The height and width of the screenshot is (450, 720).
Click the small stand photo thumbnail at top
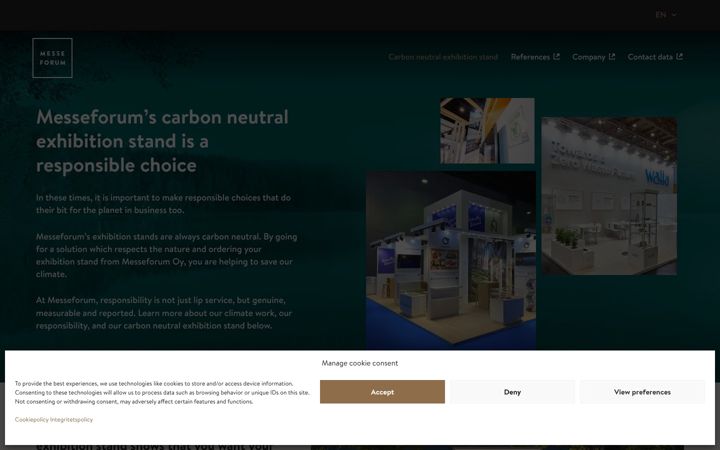[x=487, y=130]
